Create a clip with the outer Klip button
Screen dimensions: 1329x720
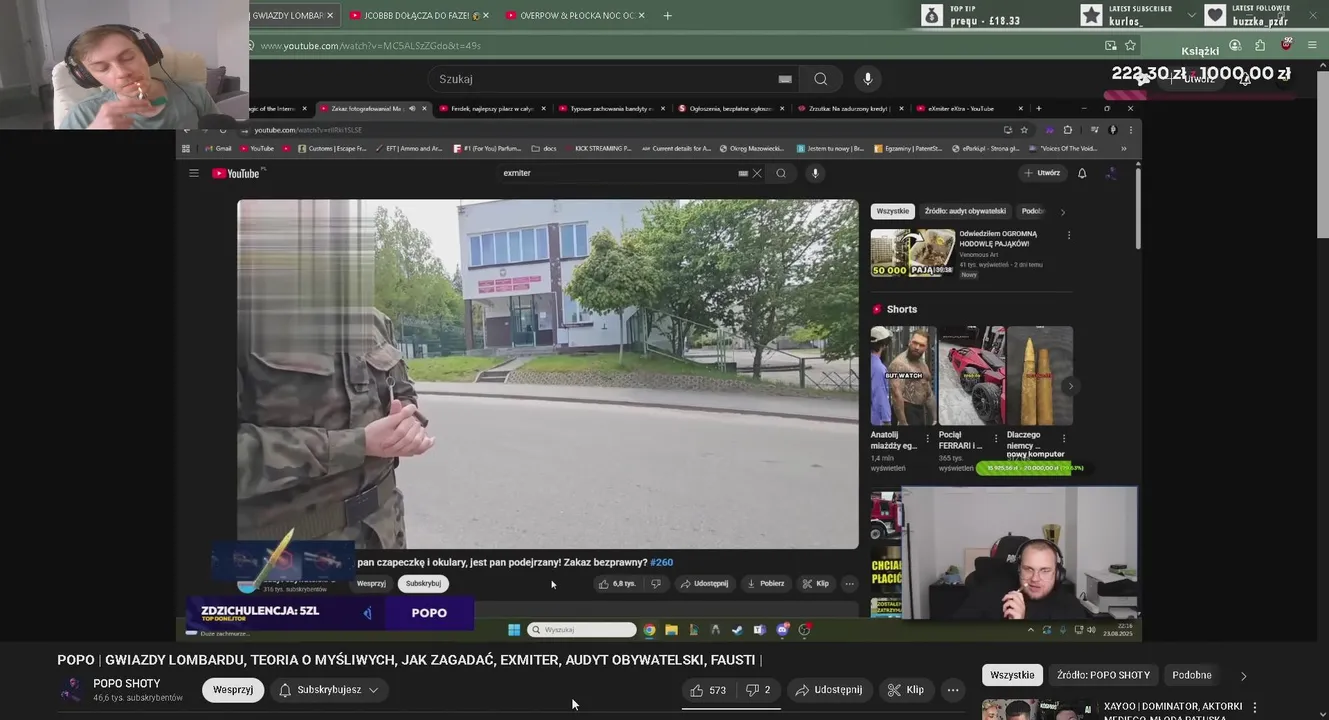[x=905, y=690]
